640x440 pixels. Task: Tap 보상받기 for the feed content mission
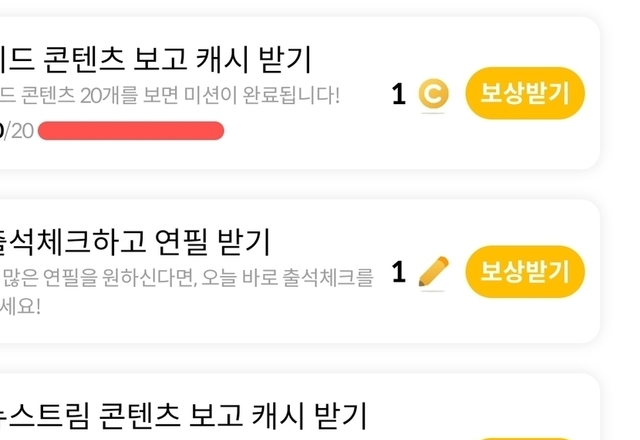(x=524, y=94)
